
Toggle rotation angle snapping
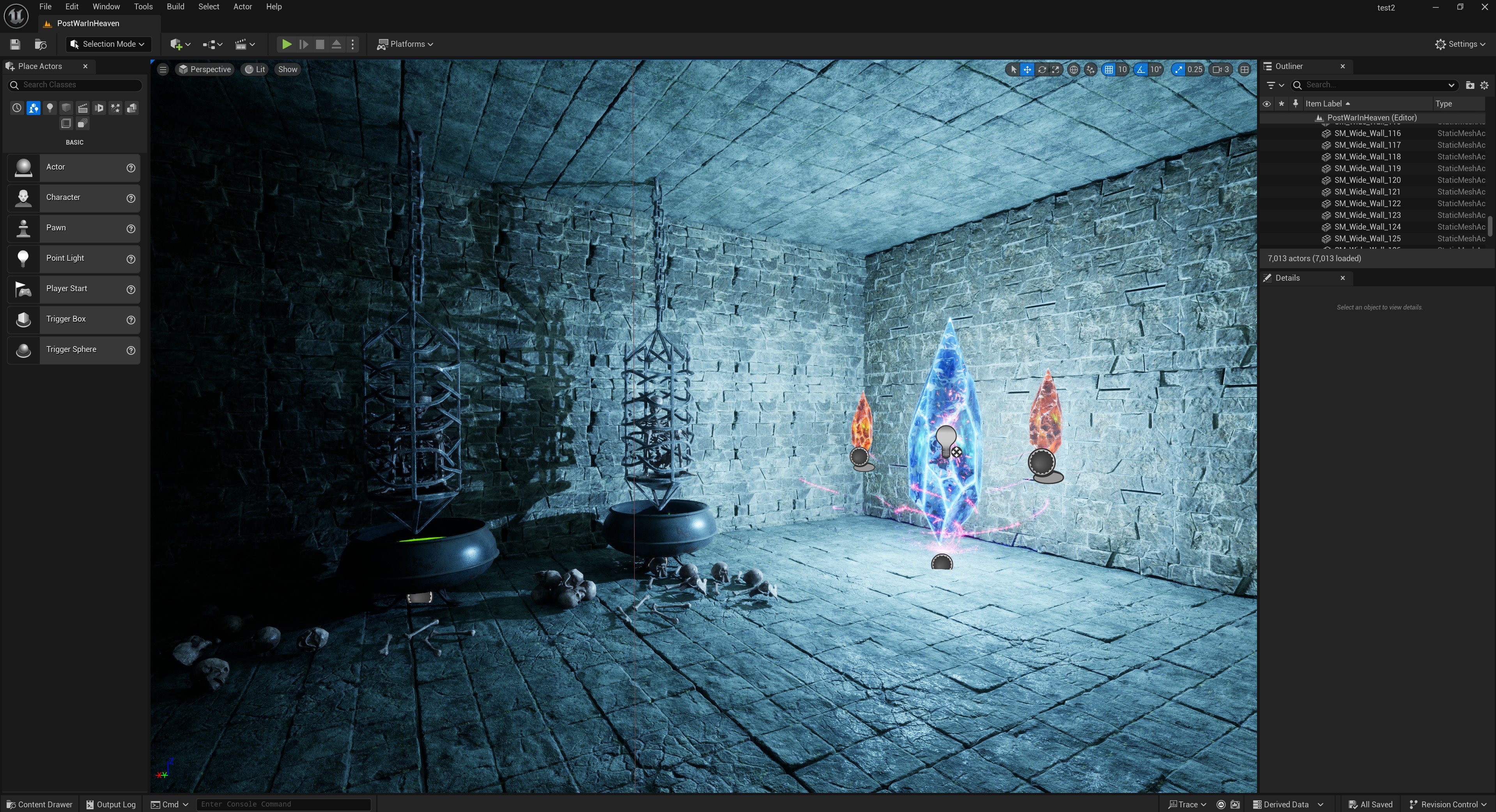1141,70
